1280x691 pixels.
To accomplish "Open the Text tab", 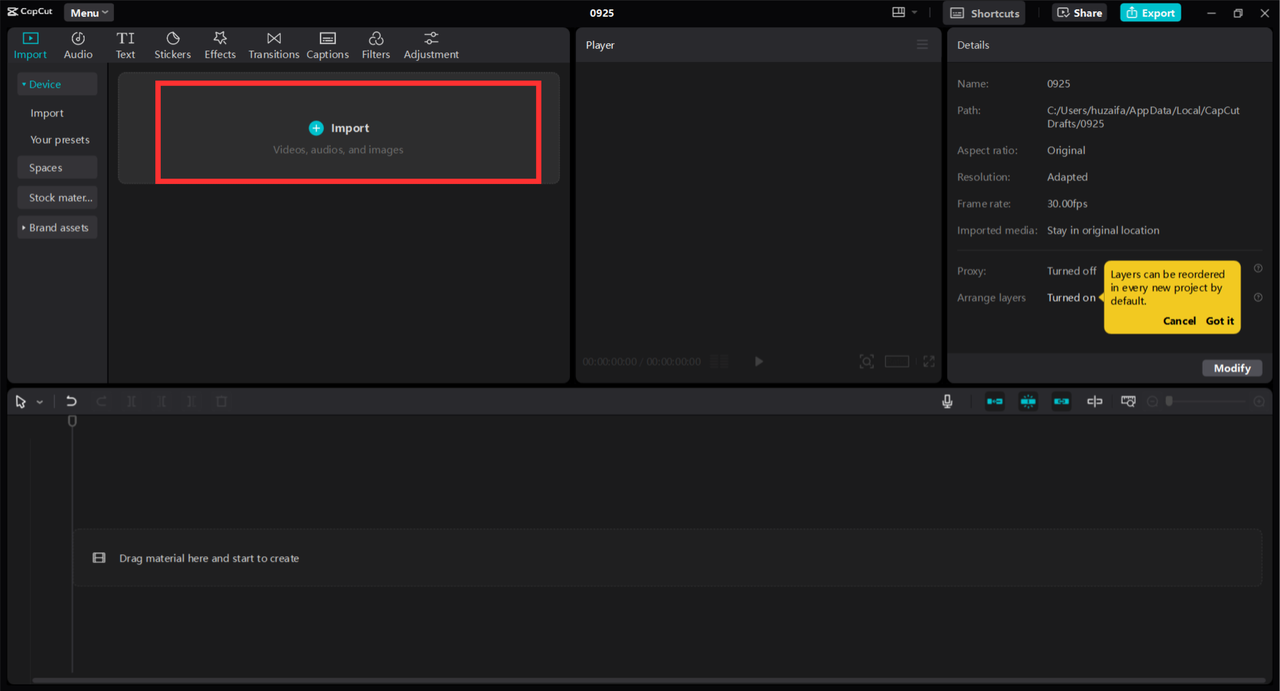I will [x=125, y=45].
